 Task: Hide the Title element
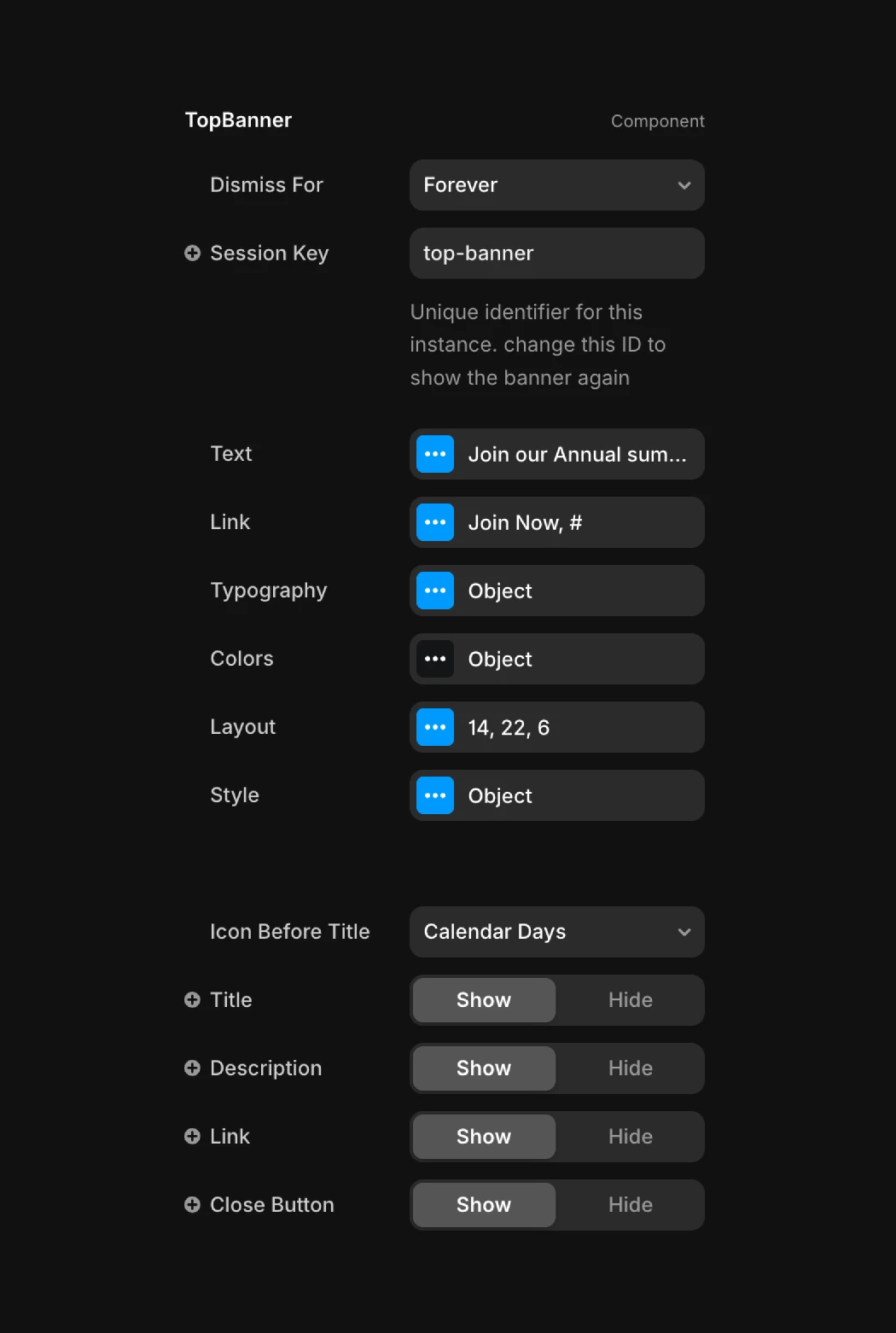pos(630,999)
